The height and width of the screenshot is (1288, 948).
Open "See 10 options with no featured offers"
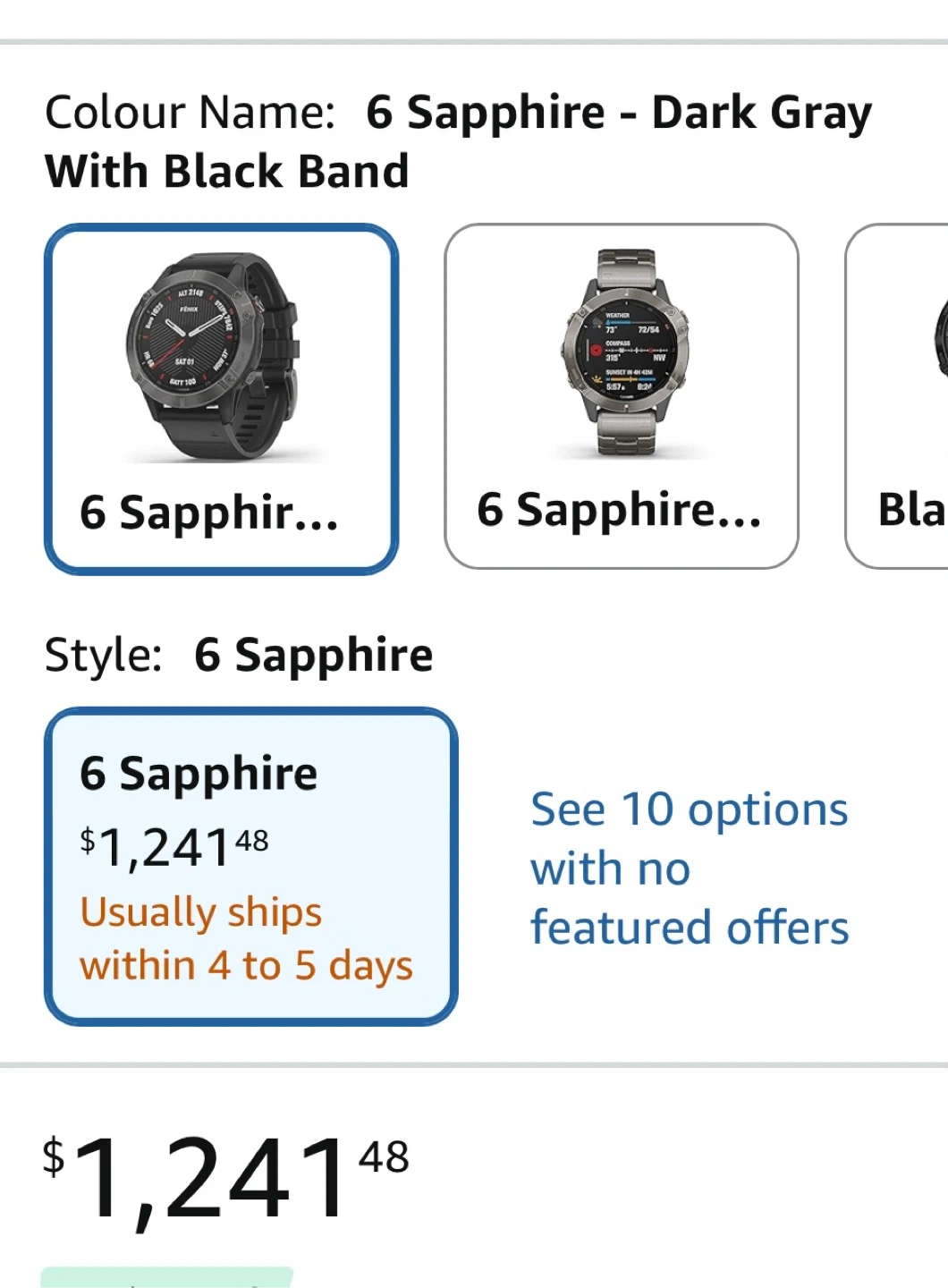tap(689, 868)
